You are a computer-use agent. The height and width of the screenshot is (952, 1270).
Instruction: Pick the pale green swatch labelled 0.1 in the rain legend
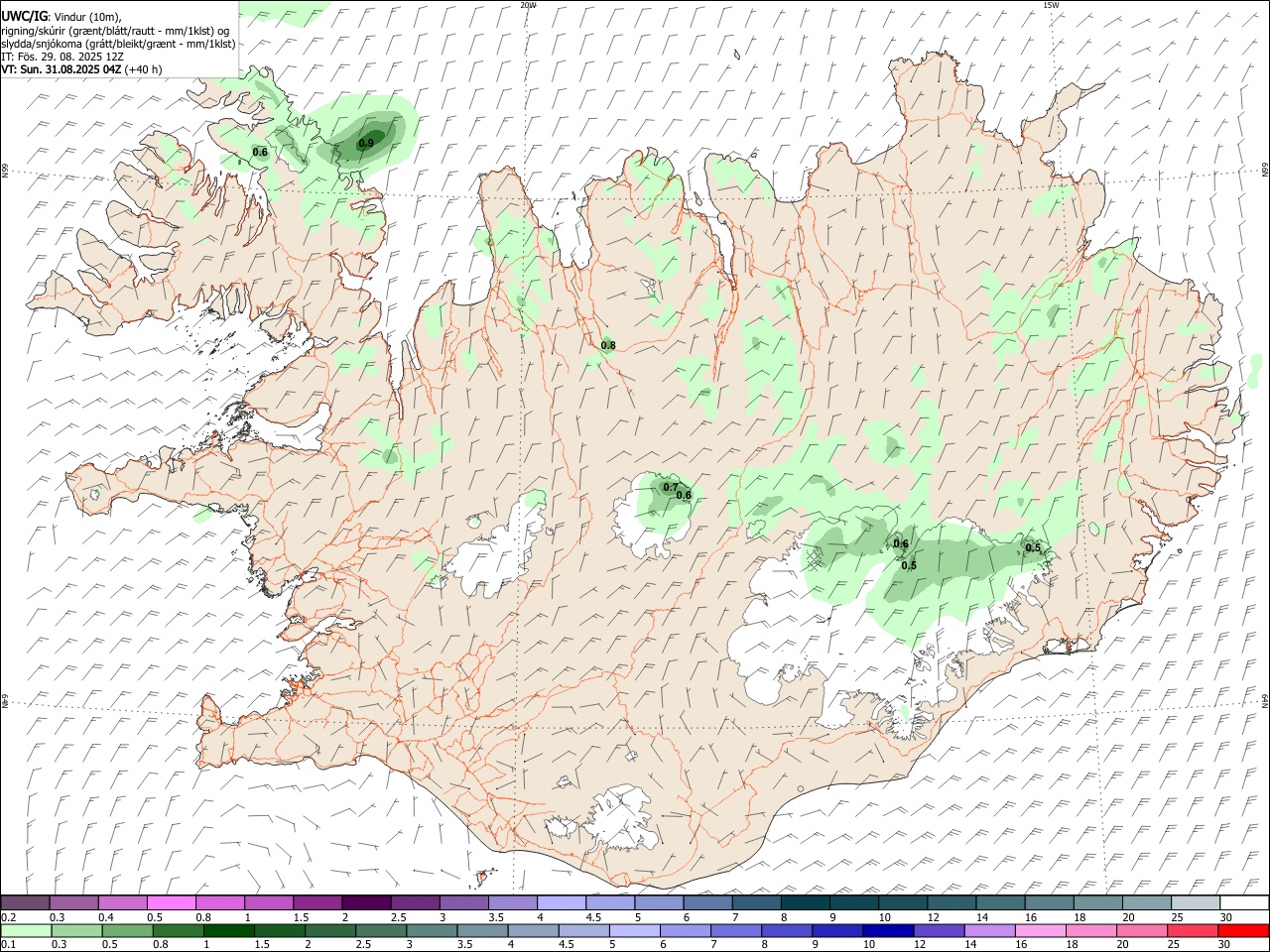[x=26, y=930]
